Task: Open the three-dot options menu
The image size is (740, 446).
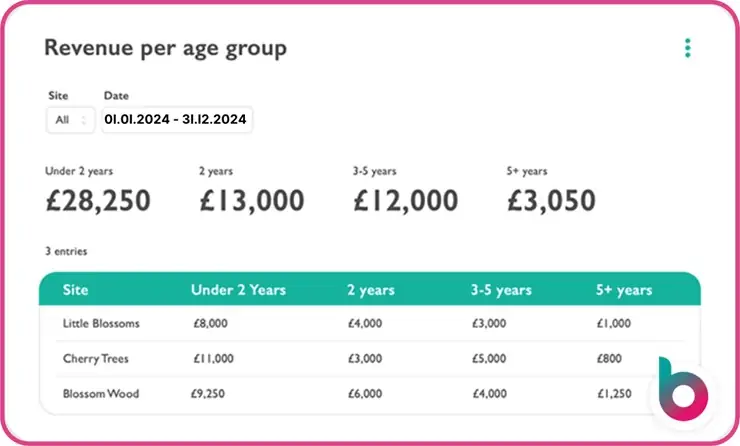Action: [x=687, y=48]
